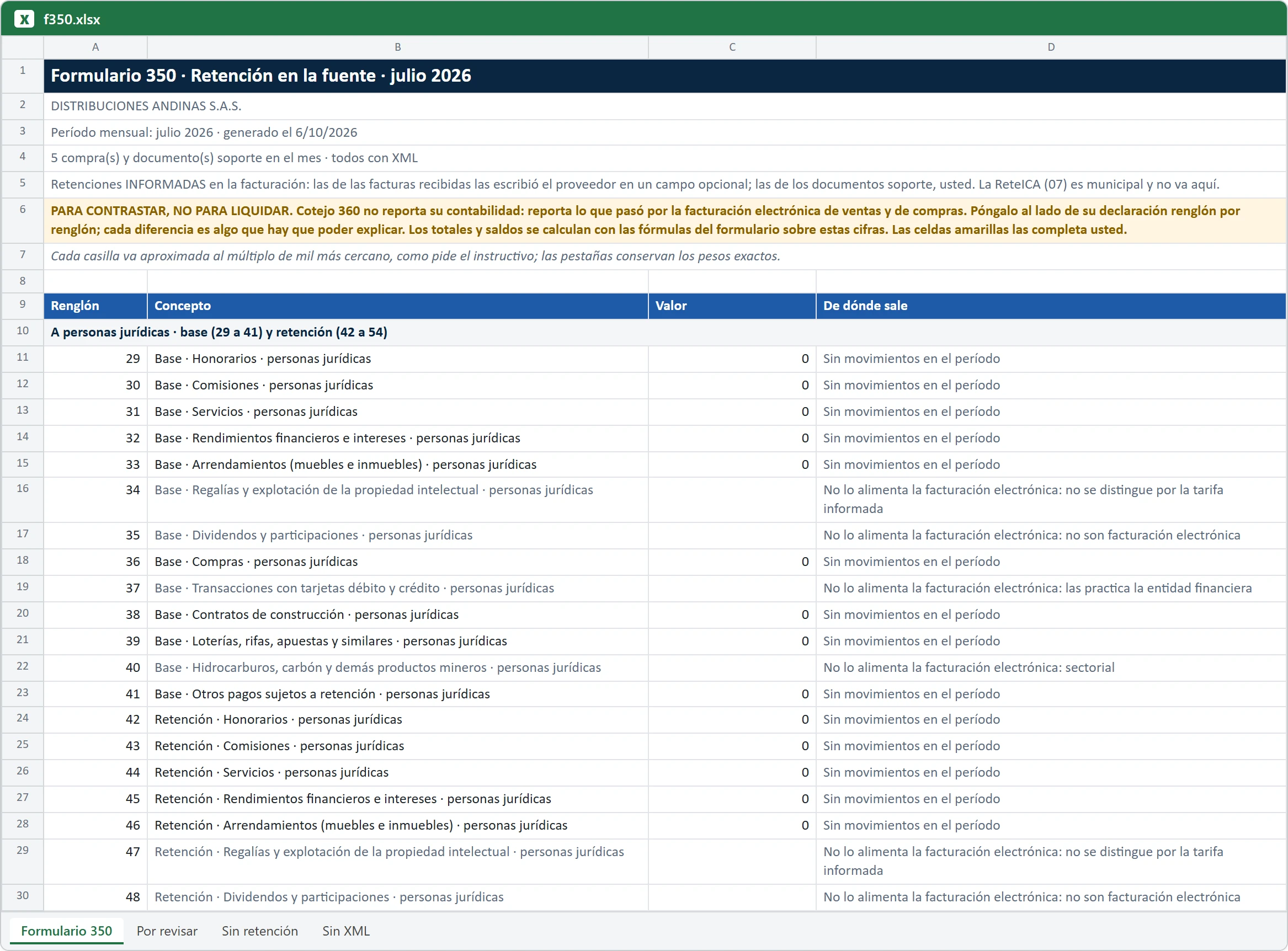The width and height of the screenshot is (1288, 951).
Task: Click the De dónde sale heading cell
Action: point(1051,306)
